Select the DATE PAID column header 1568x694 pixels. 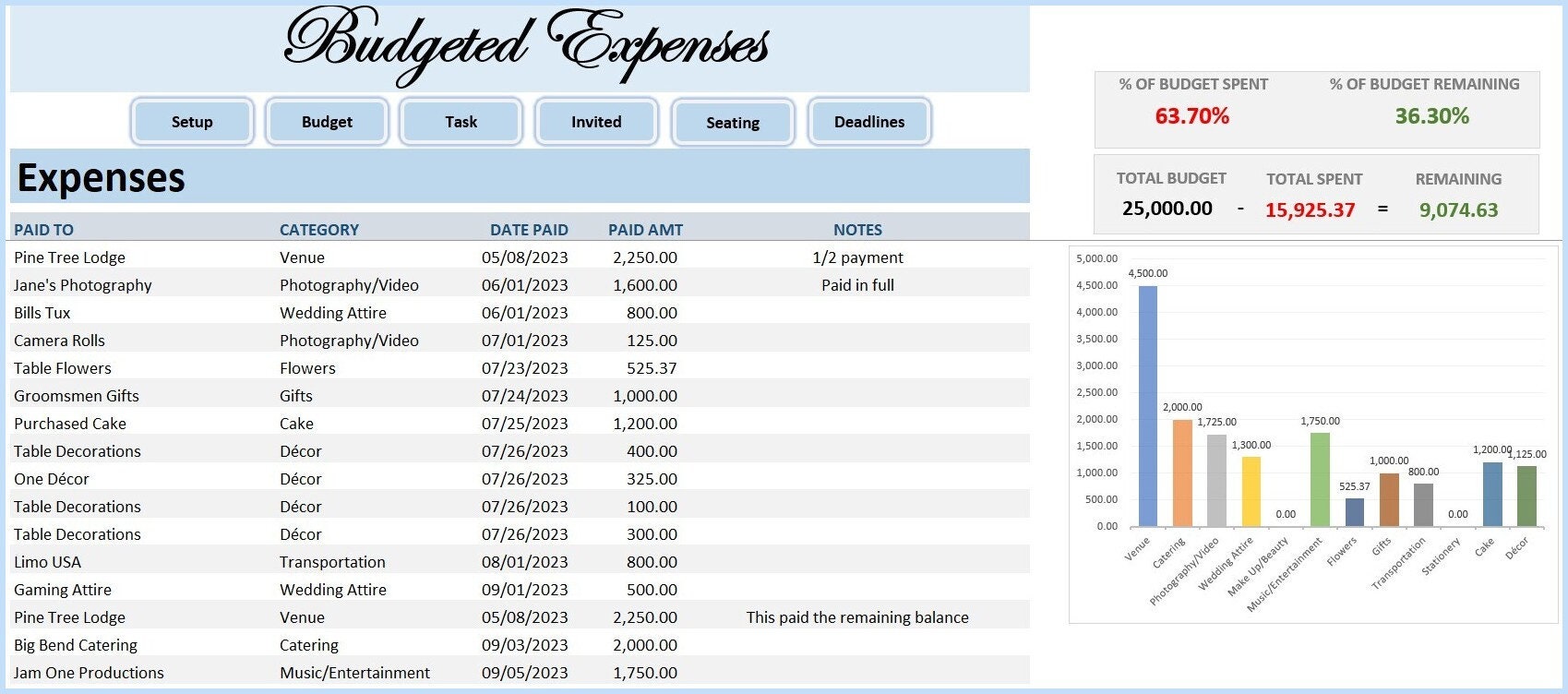(529, 230)
